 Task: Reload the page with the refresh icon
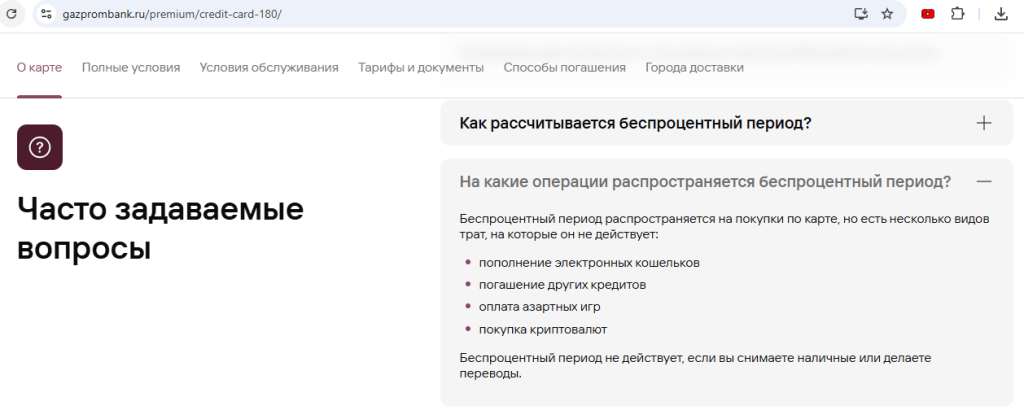point(11,14)
